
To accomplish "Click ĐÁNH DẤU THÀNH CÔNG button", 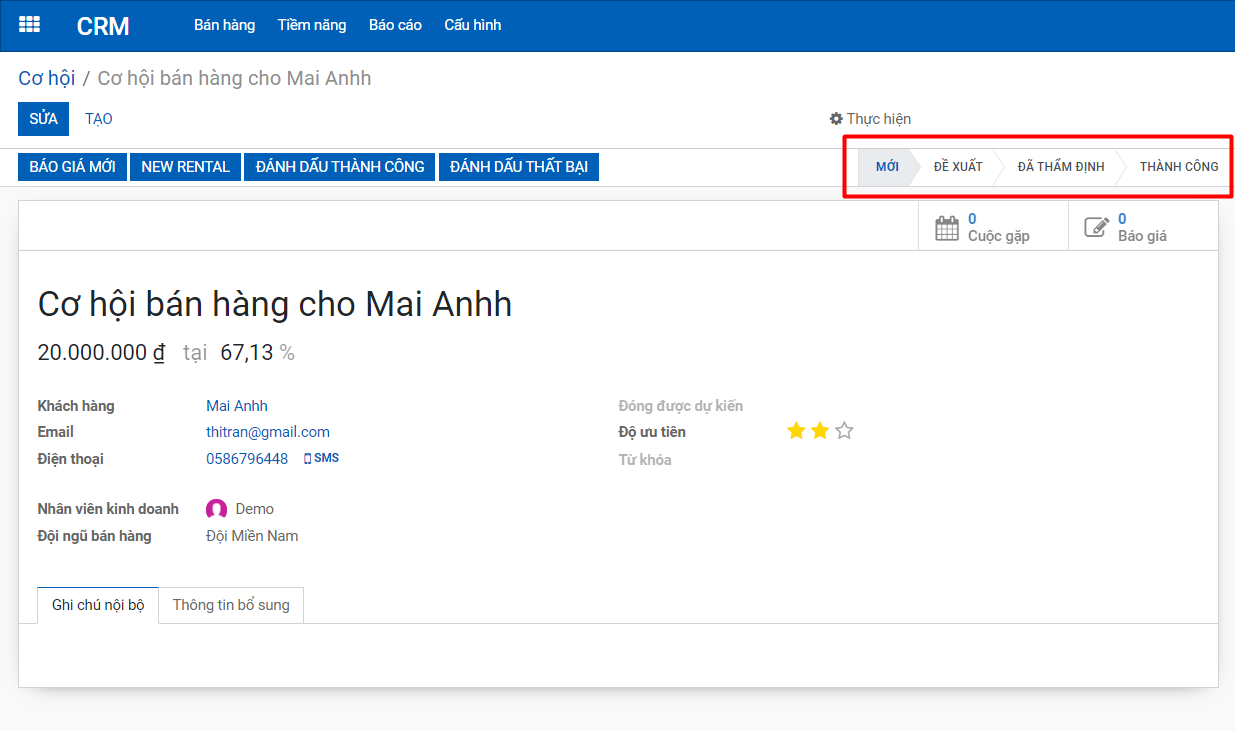I will [340, 167].
